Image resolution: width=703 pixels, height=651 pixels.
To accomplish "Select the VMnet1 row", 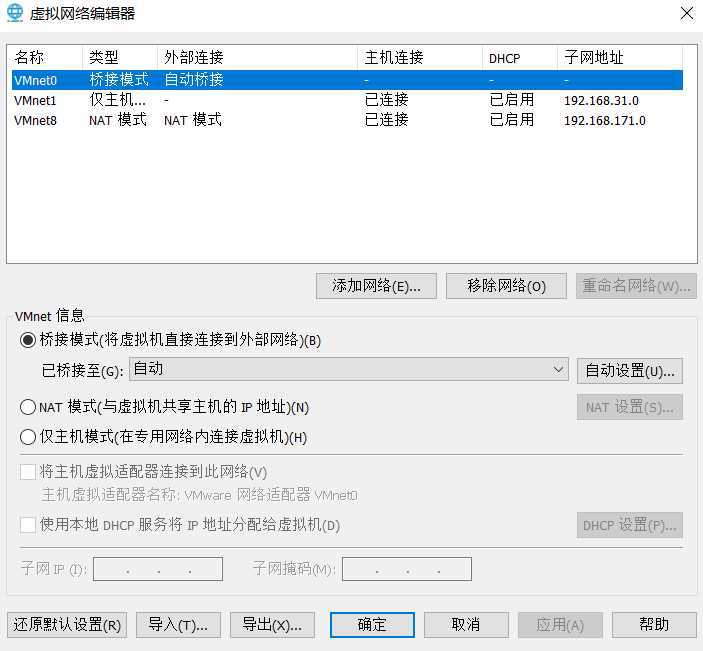I will [x=347, y=100].
